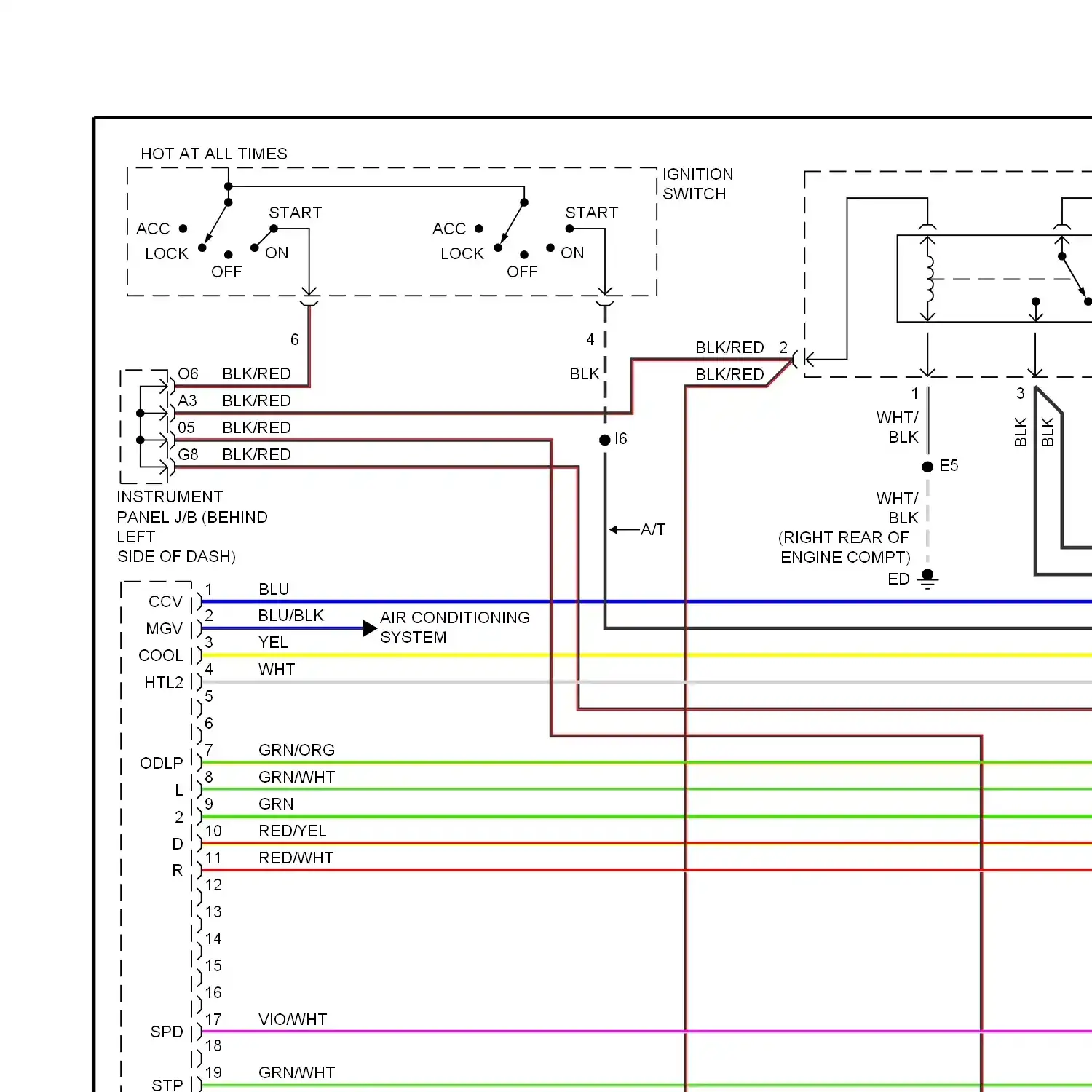Screen dimensions: 1092x1092
Task: Click the GRN/ORG wire label
Action: (x=297, y=750)
